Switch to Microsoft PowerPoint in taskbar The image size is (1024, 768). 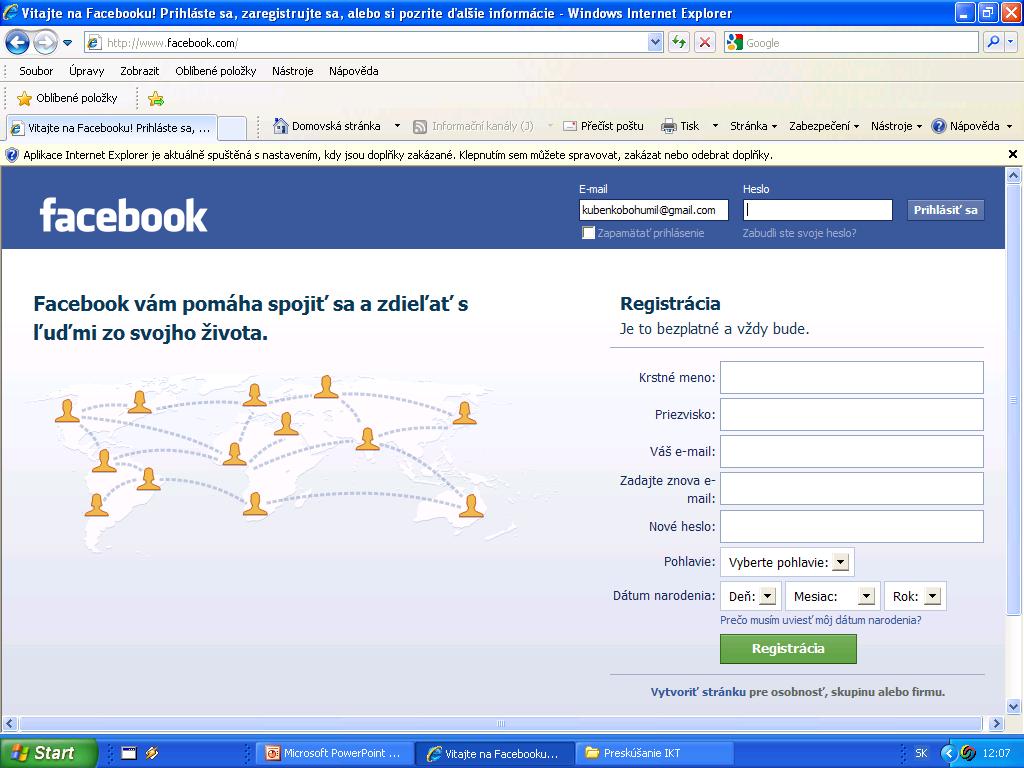coord(336,753)
